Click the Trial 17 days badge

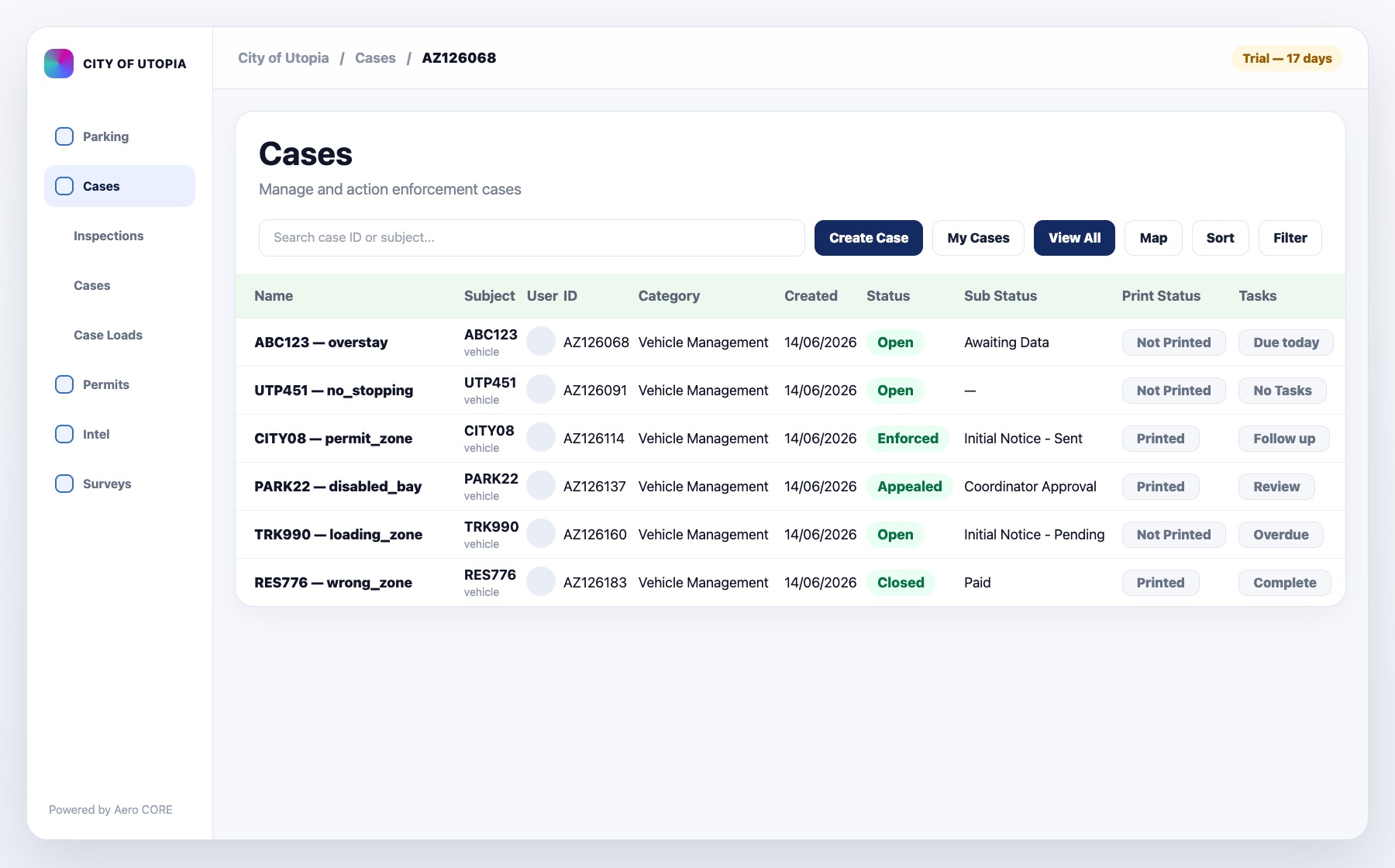point(1286,58)
